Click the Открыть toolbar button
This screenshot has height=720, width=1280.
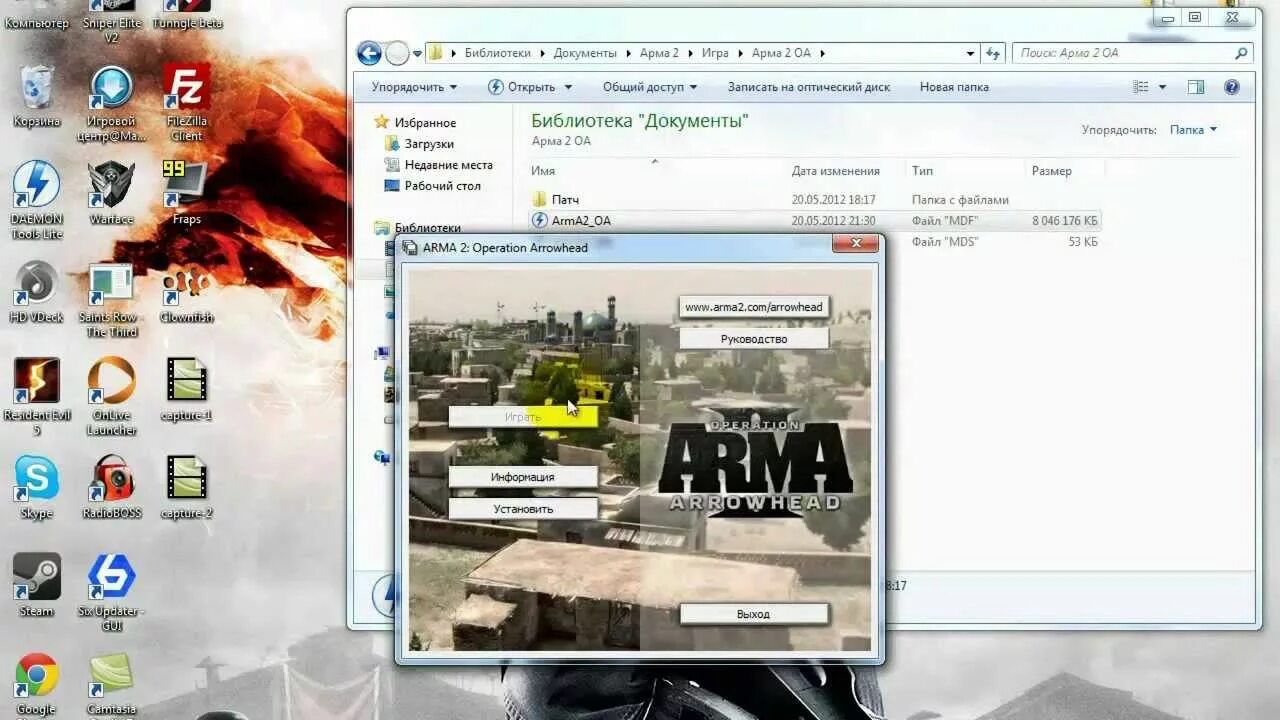pos(521,87)
